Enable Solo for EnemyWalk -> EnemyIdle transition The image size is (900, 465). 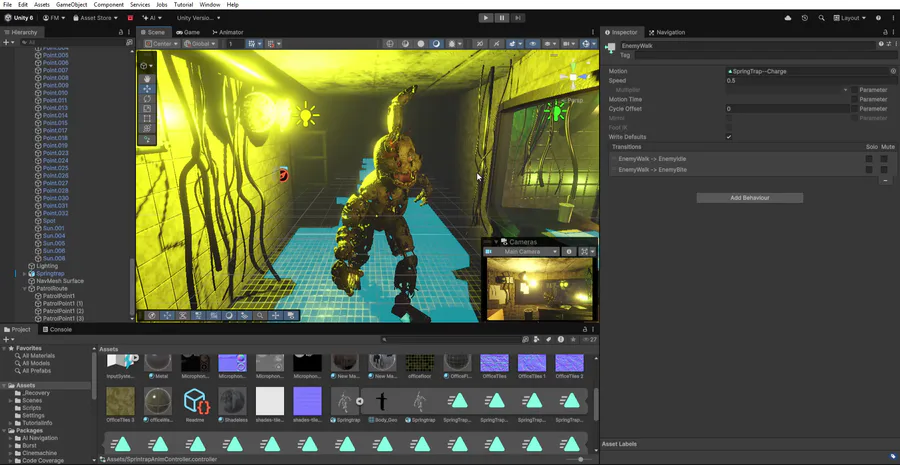coord(869,159)
